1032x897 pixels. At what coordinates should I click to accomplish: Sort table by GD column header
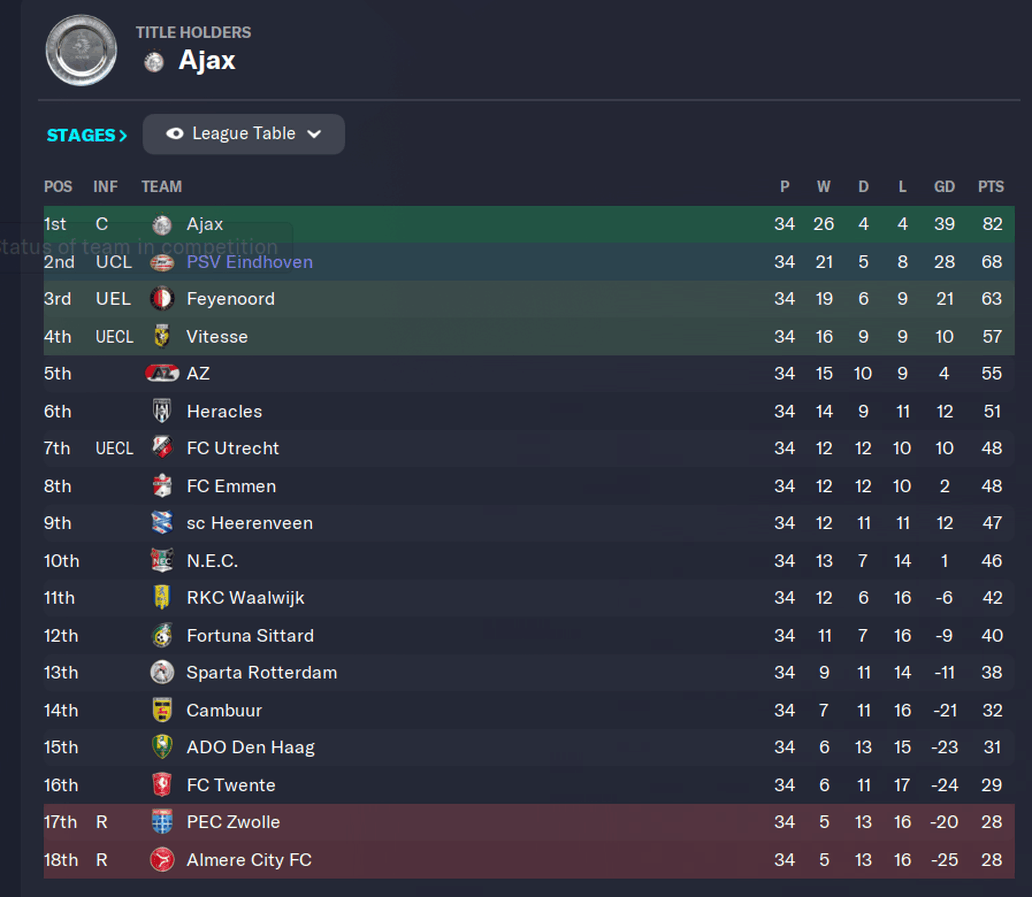coord(944,187)
